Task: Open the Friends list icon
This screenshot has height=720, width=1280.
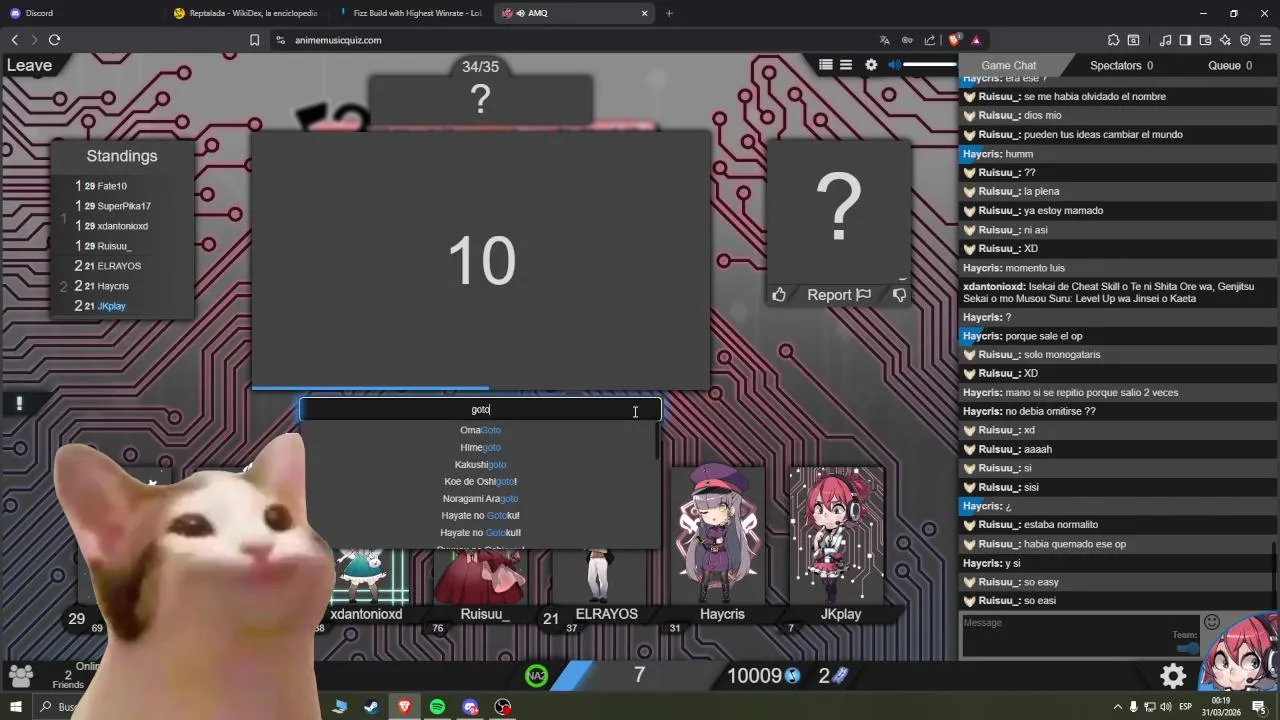Action: pyautogui.click(x=20, y=676)
